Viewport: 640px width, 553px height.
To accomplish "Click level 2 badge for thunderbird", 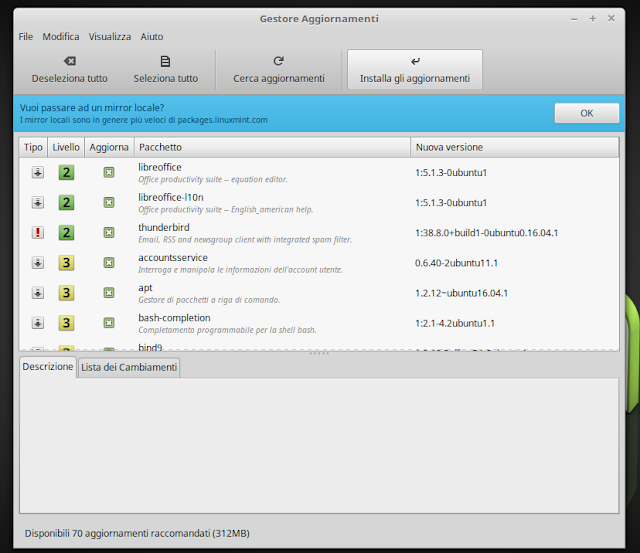I will [66, 233].
